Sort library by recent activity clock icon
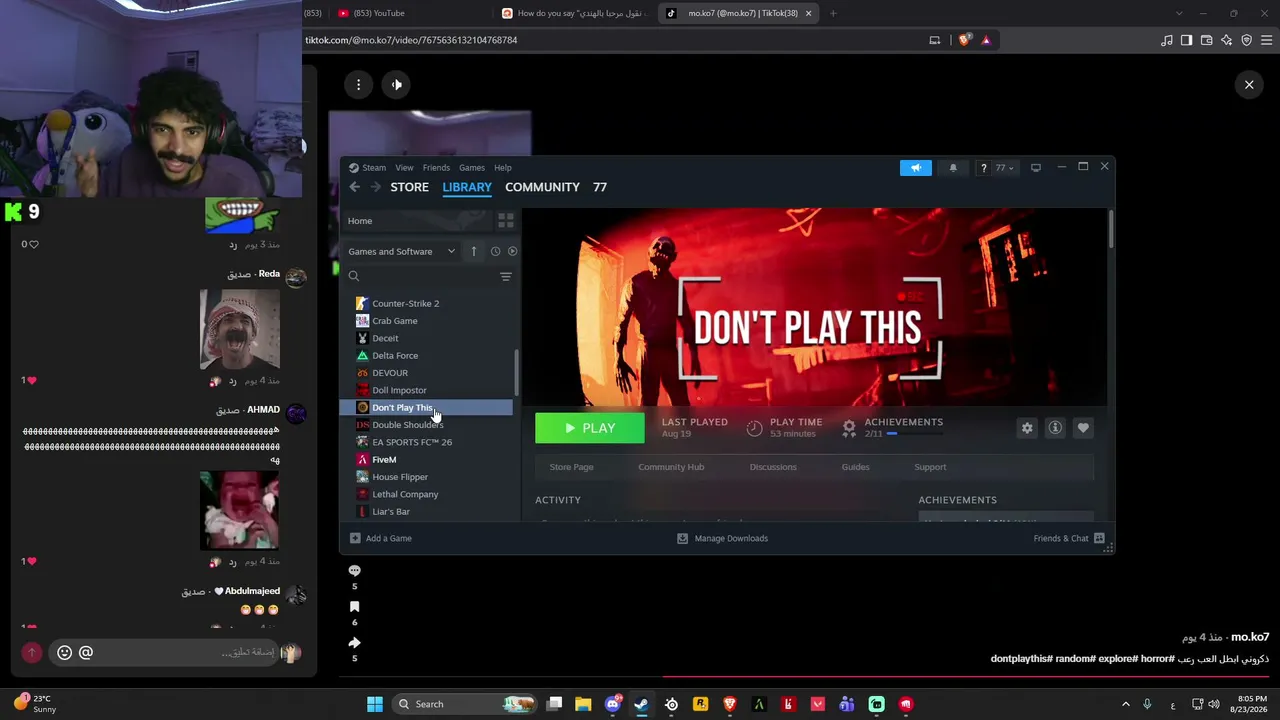 [495, 251]
